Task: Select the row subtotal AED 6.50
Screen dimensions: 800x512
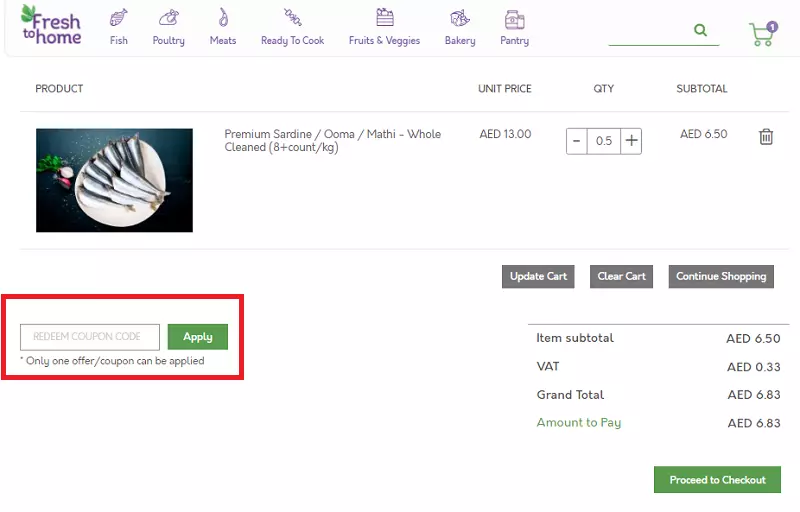Action: (704, 134)
